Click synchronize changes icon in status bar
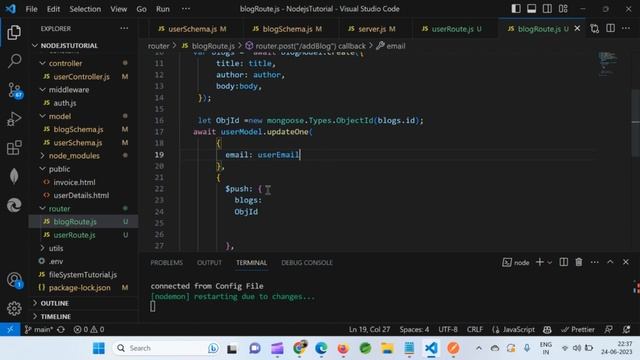This screenshot has width=640, height=360. click(x=61, y=329)
